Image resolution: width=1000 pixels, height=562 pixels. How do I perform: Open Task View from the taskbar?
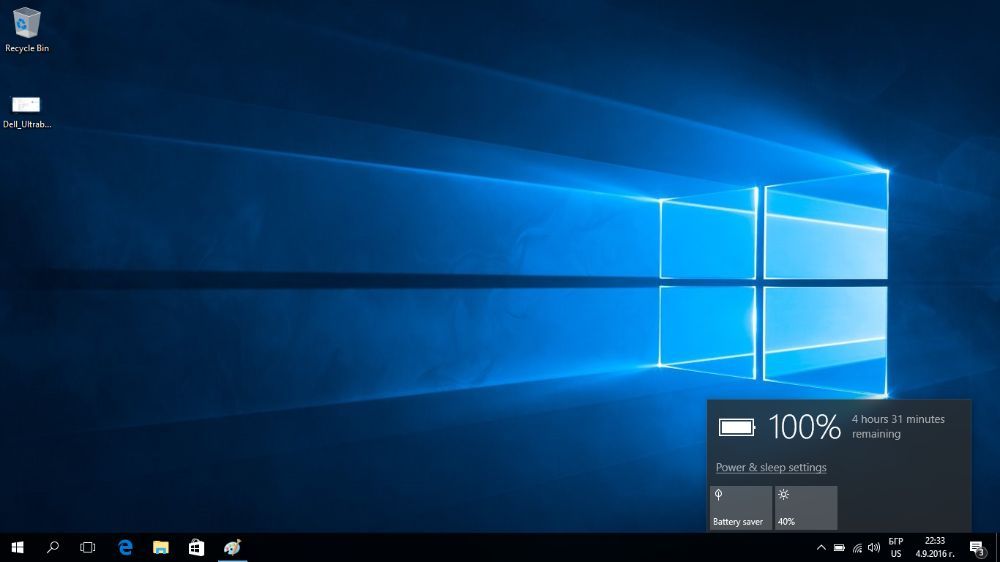87,547
